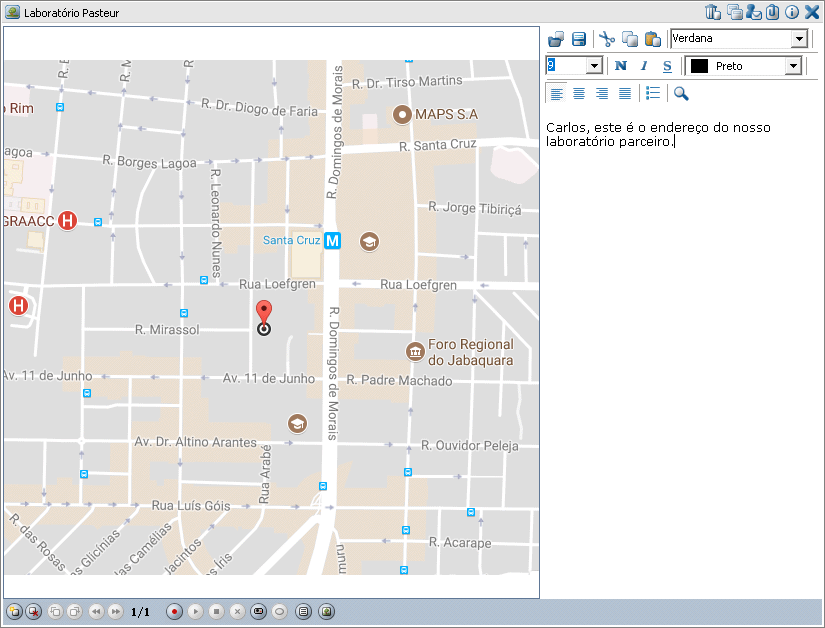Toggle bold formatting with the N icon
The width and height of the screenshot is (825, 628).
[x=619, y=65]
